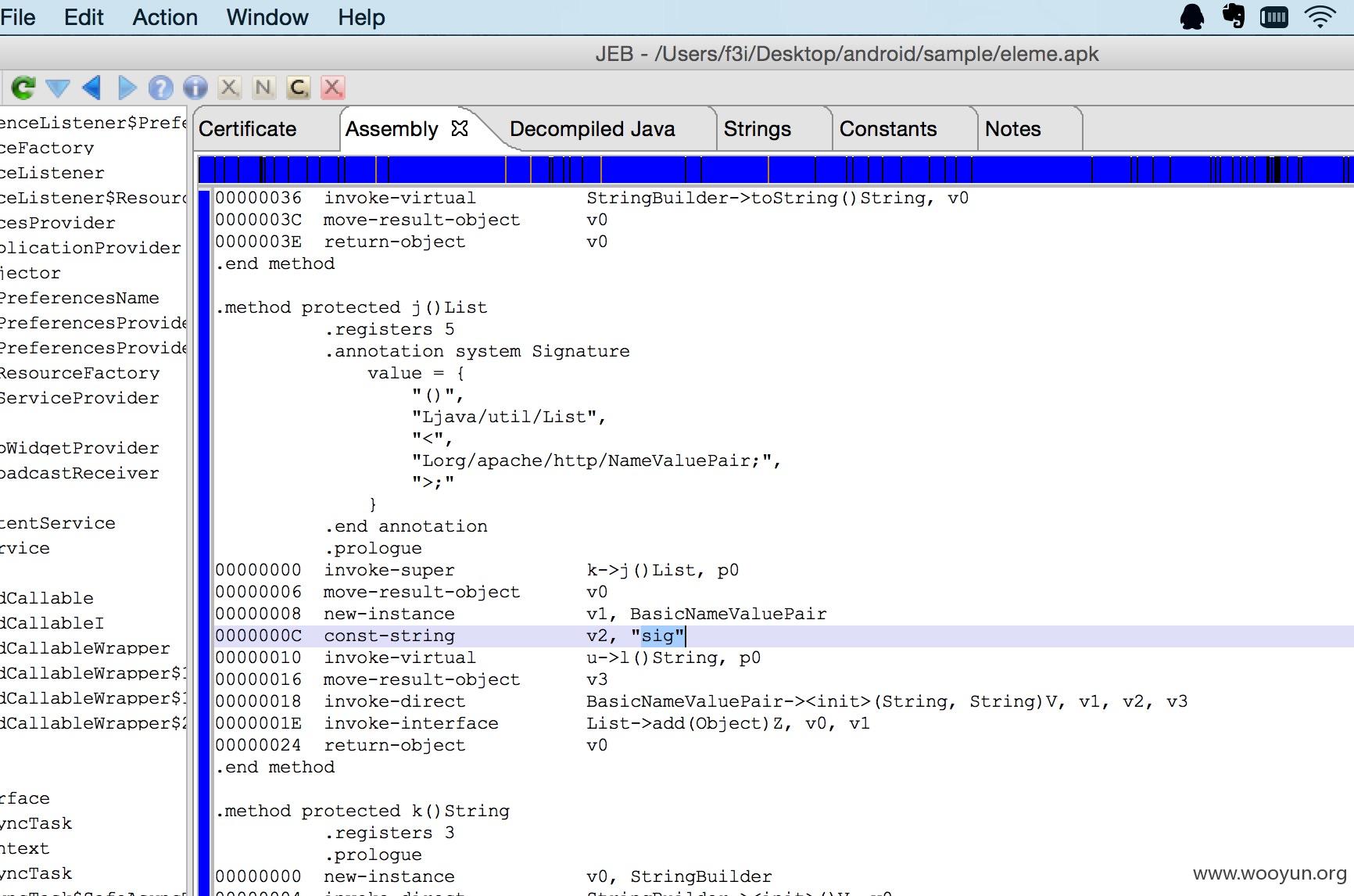Image resolution: width=1354 pixels, height=896 pixels.
Task: Open the Window menu
Action: pyautogui.click(x=267, y=17)
